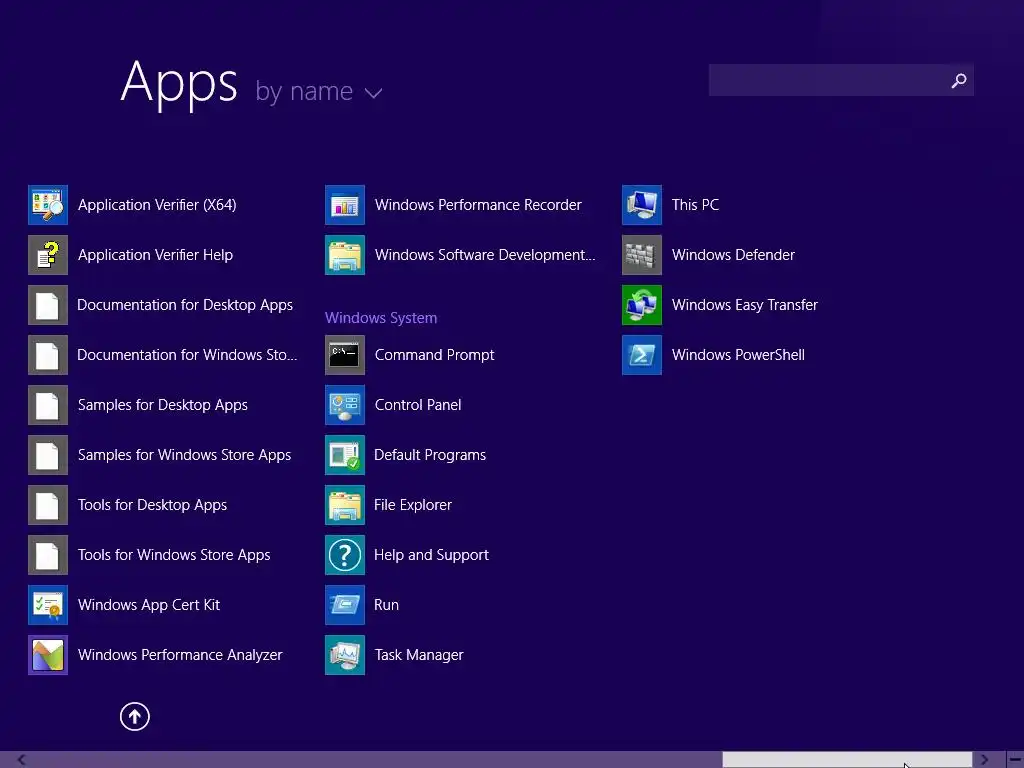Click the Run icon
This screenshot has width=1024, height=768.
point(345,605)
